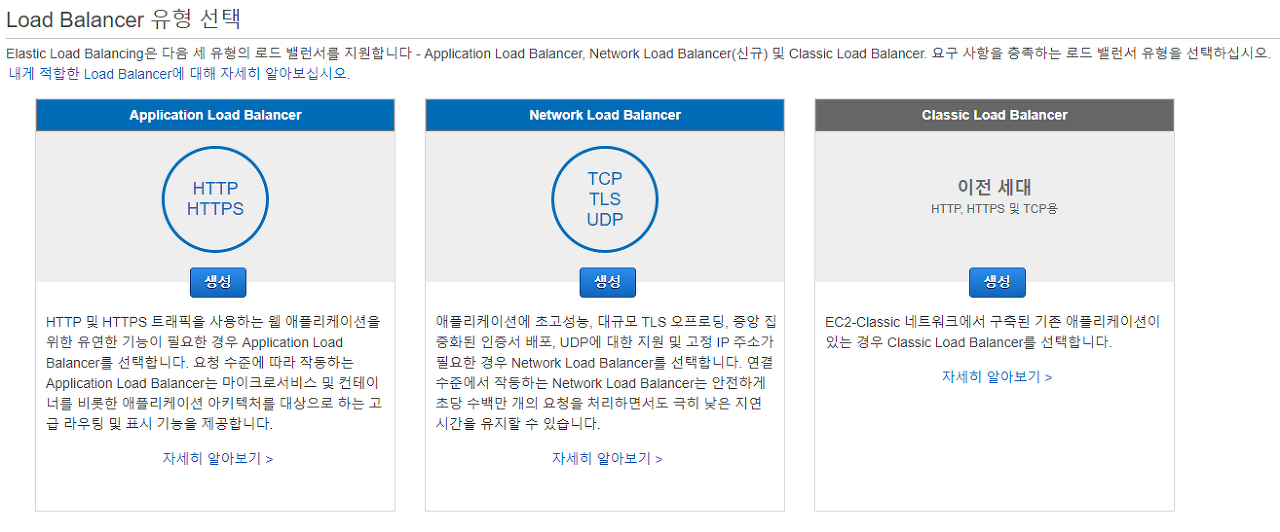Click 생성 button under Network Load Balancer

(607, 282)
